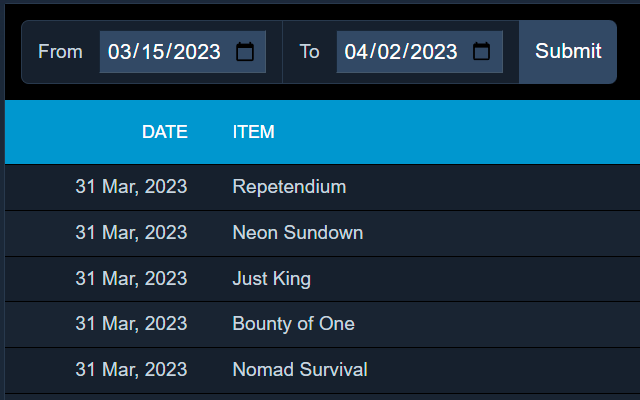Click the From label
This screenshot has width=640, height=400.
[x=60, y=52]
